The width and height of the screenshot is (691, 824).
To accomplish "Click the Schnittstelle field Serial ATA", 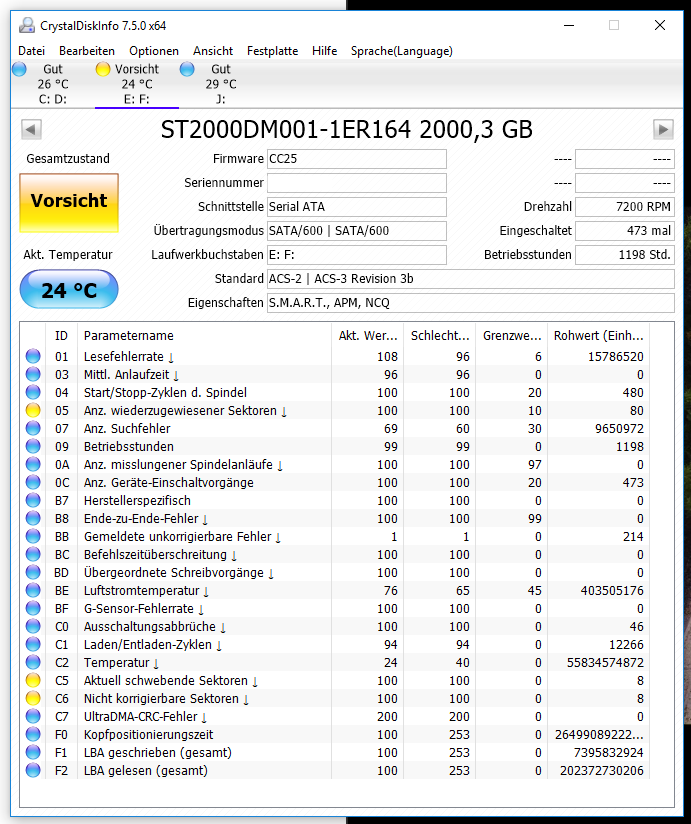I will coord(357,207).
